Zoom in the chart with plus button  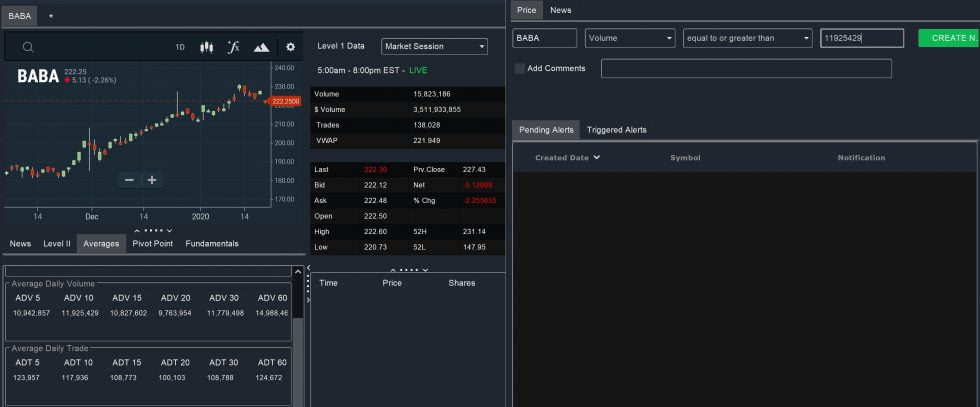click(x=152, y=180)
